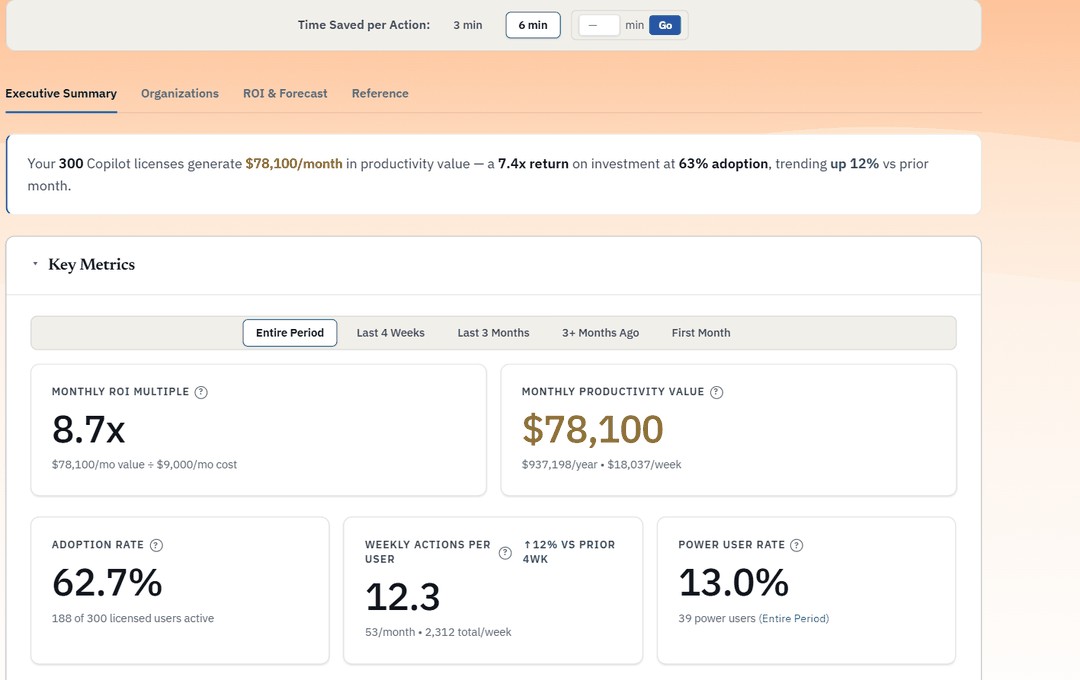Viewport: 1080px width, 680px height.
Task: Click the (Entire Period) power users link
Action: tap(793, 619)
